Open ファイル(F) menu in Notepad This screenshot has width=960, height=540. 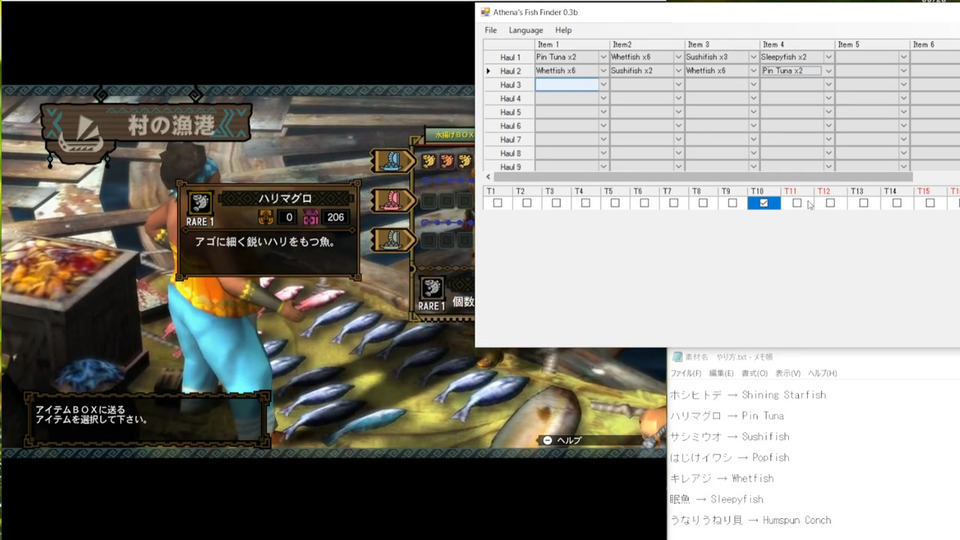point(686,373)
